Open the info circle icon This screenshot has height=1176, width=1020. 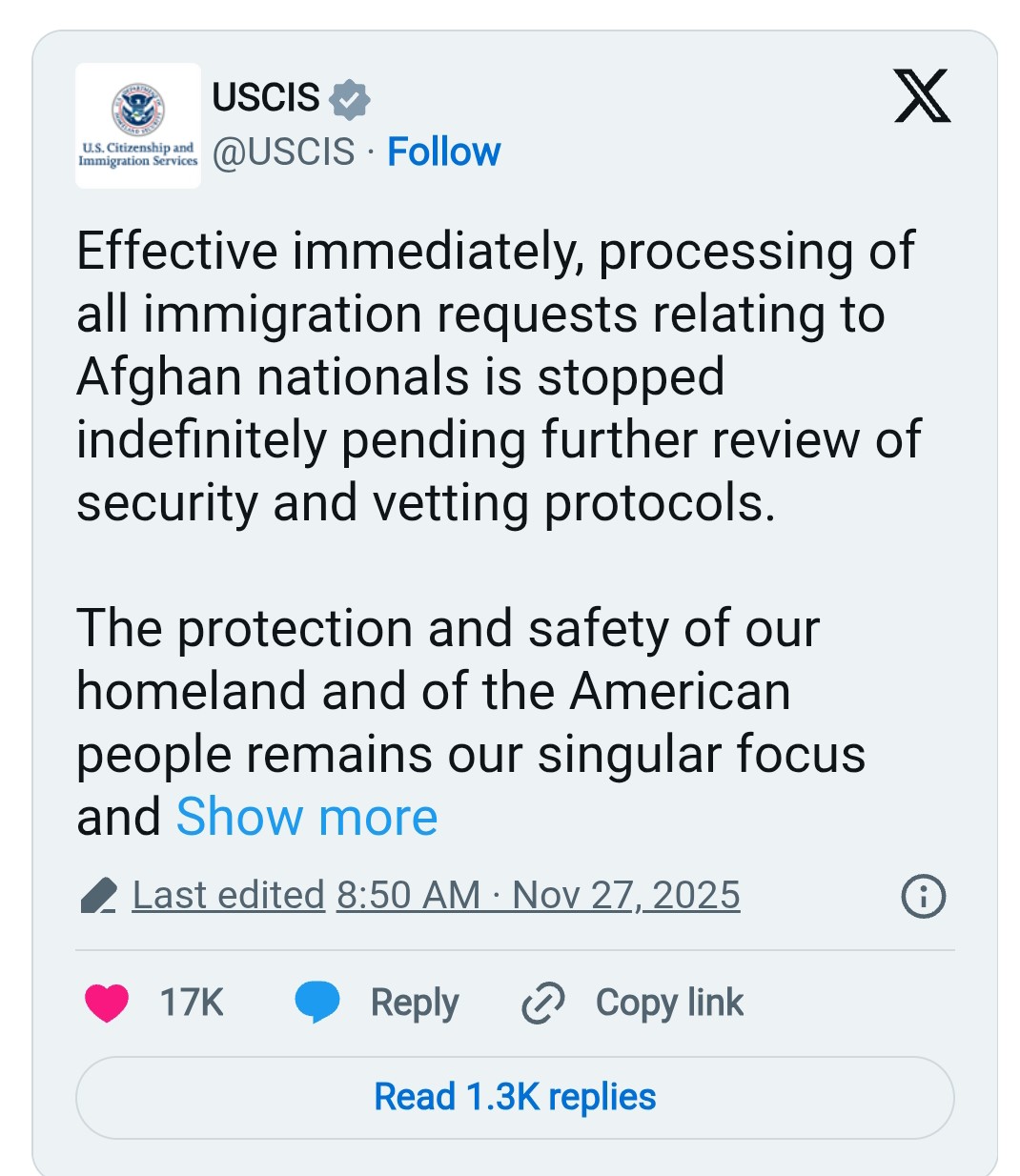point(923,896)
